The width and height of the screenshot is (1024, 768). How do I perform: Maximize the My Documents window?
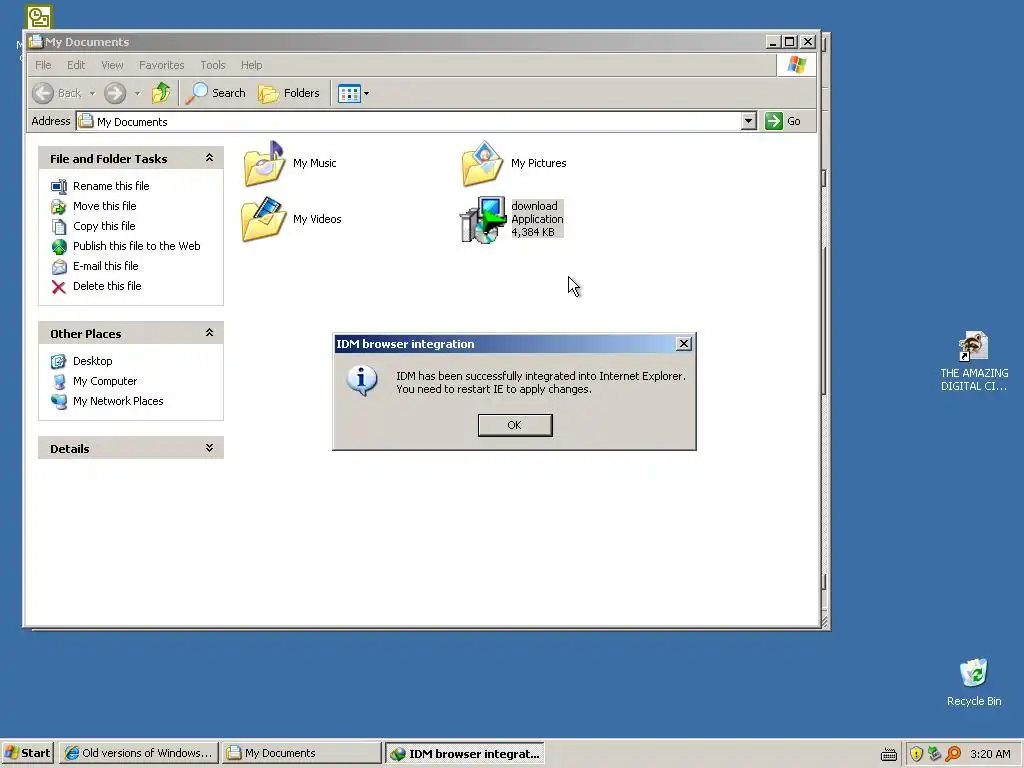790,42
